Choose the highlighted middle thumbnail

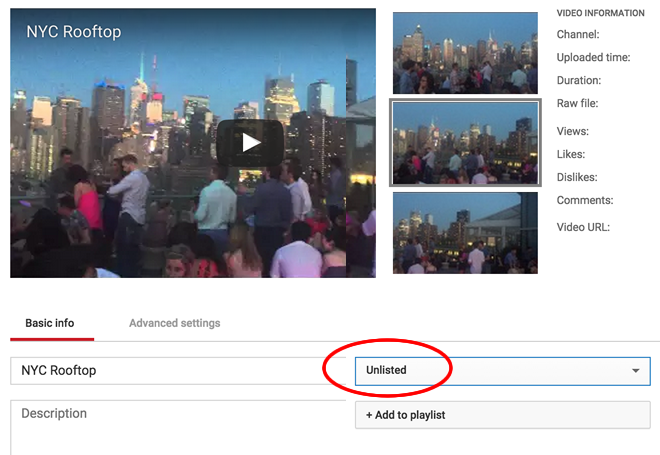tap(465, 142)
